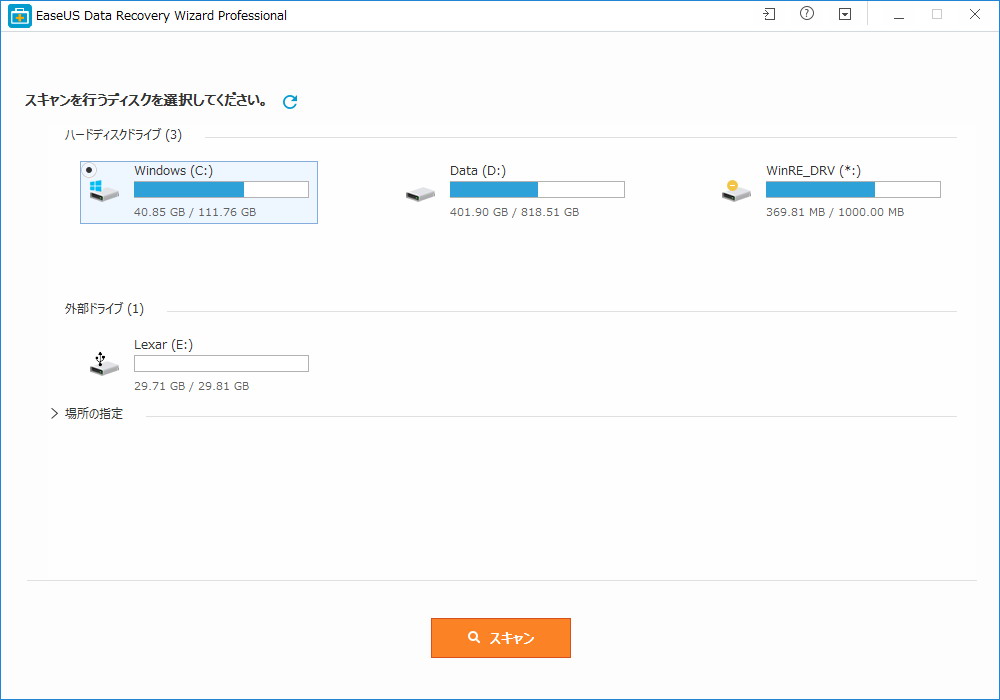Viewport: 1000px width, 700px height.
Task: Click the refresh disk list icon
Action: coord(290,102)
